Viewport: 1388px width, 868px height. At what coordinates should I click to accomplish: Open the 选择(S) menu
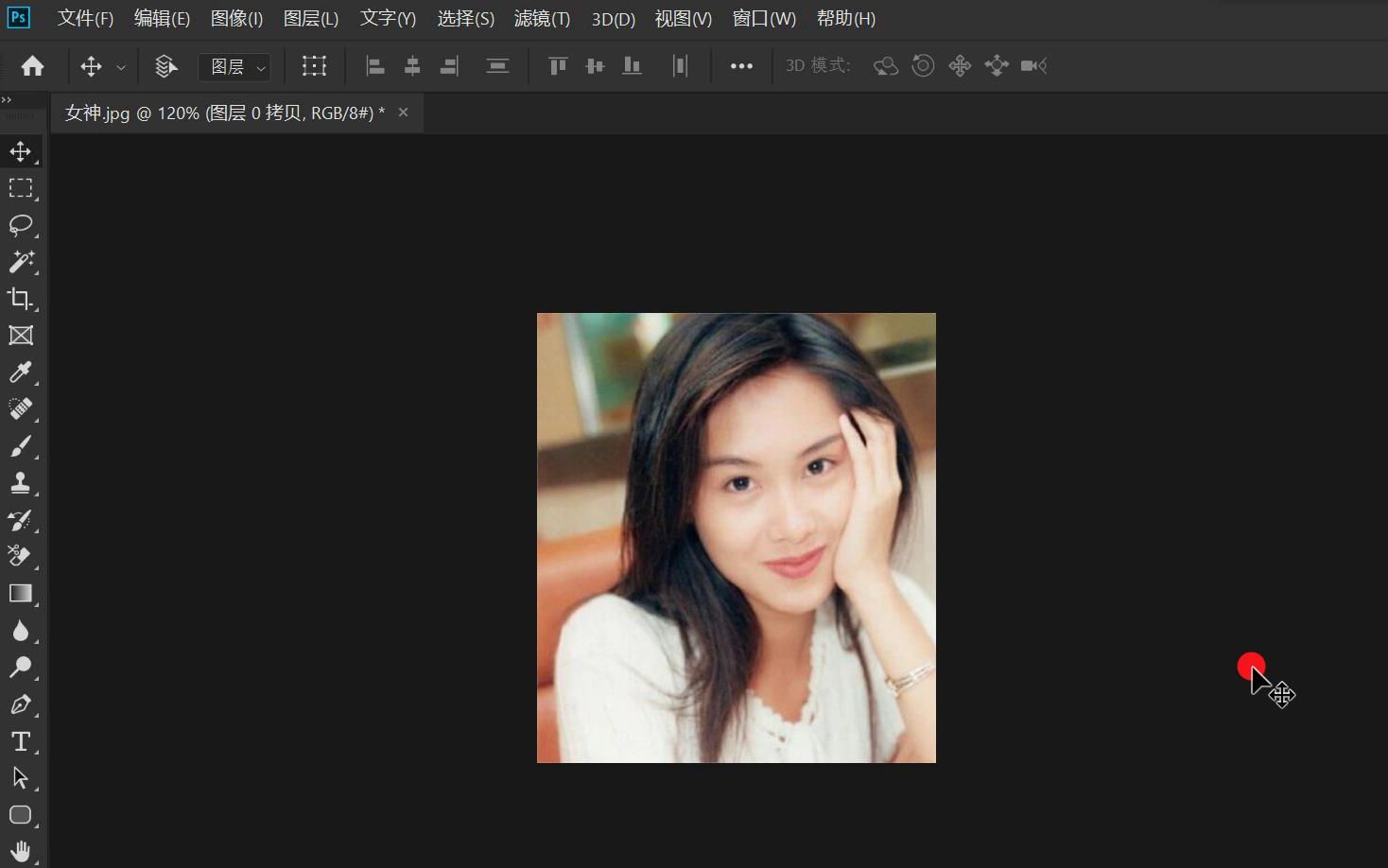(x=465, y=18)
